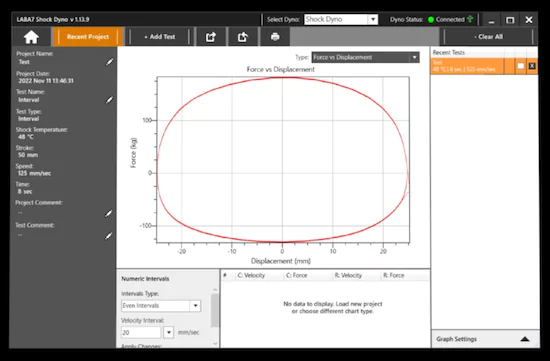Viewport: 550px width, 361px height.
Task: Click the Velocity Interval input field
Action: [141, 332]
